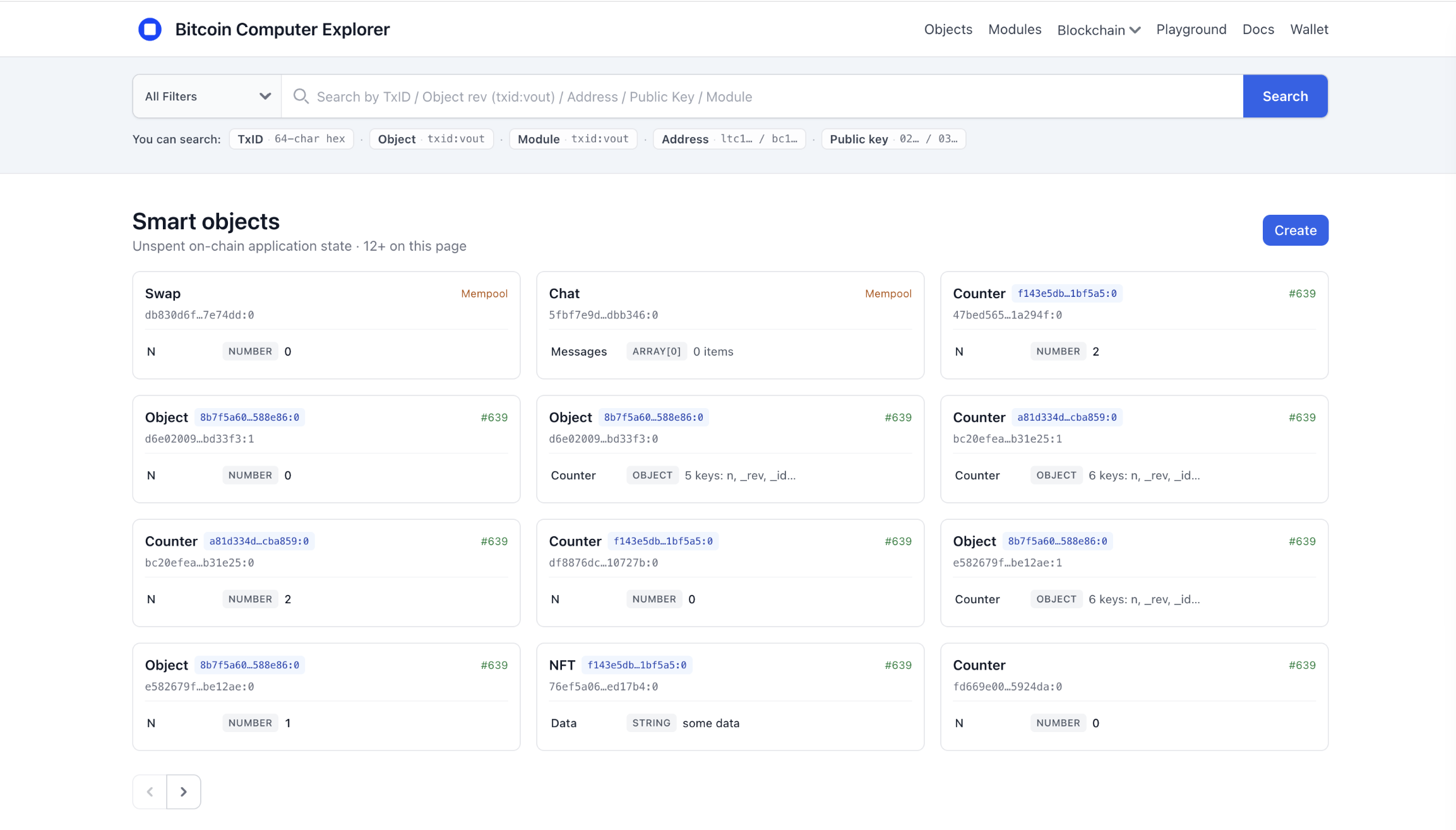Open the Objects nav item
Viewport: 1456px width, 830px height.
948,29
